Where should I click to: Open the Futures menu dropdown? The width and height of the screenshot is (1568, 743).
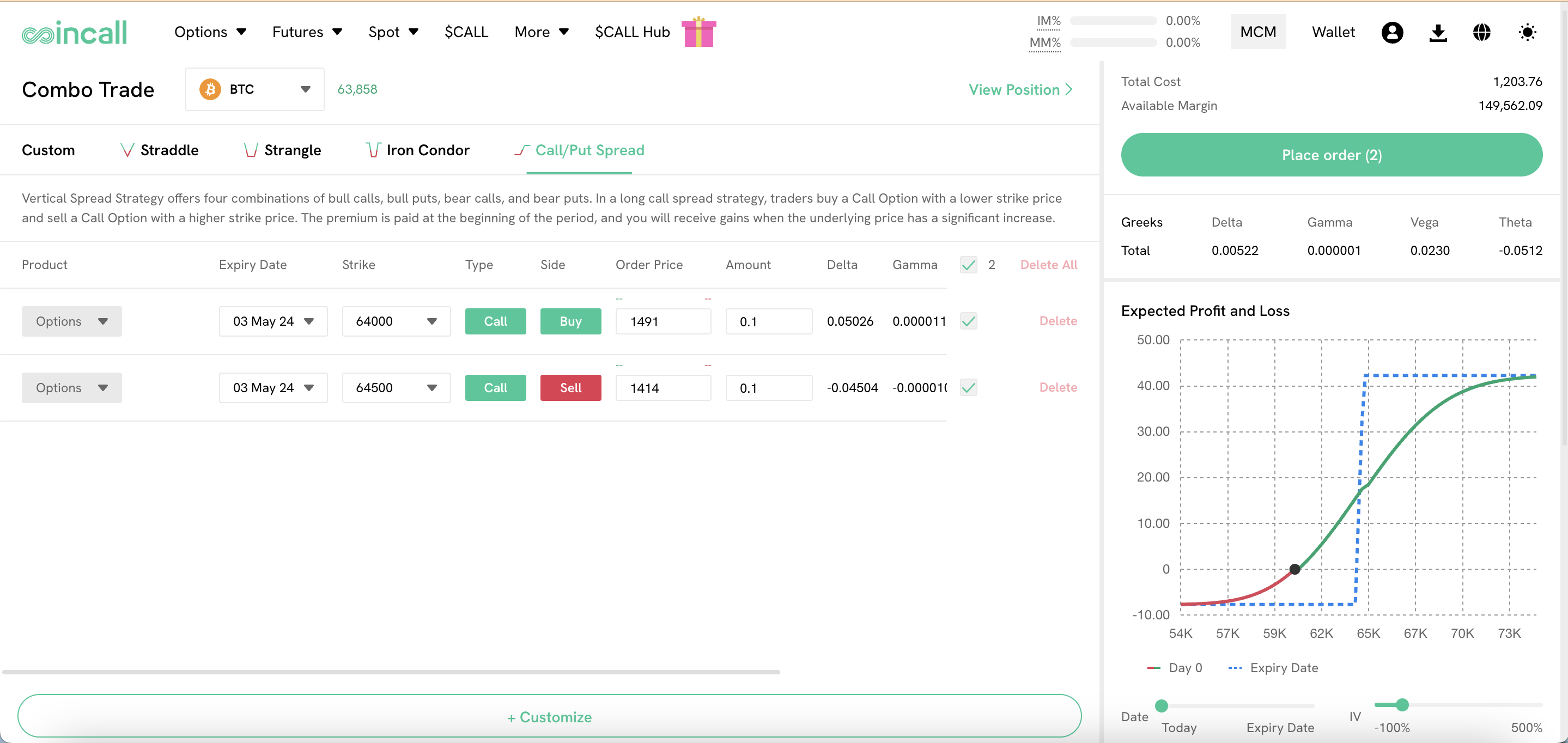[307, 32]
